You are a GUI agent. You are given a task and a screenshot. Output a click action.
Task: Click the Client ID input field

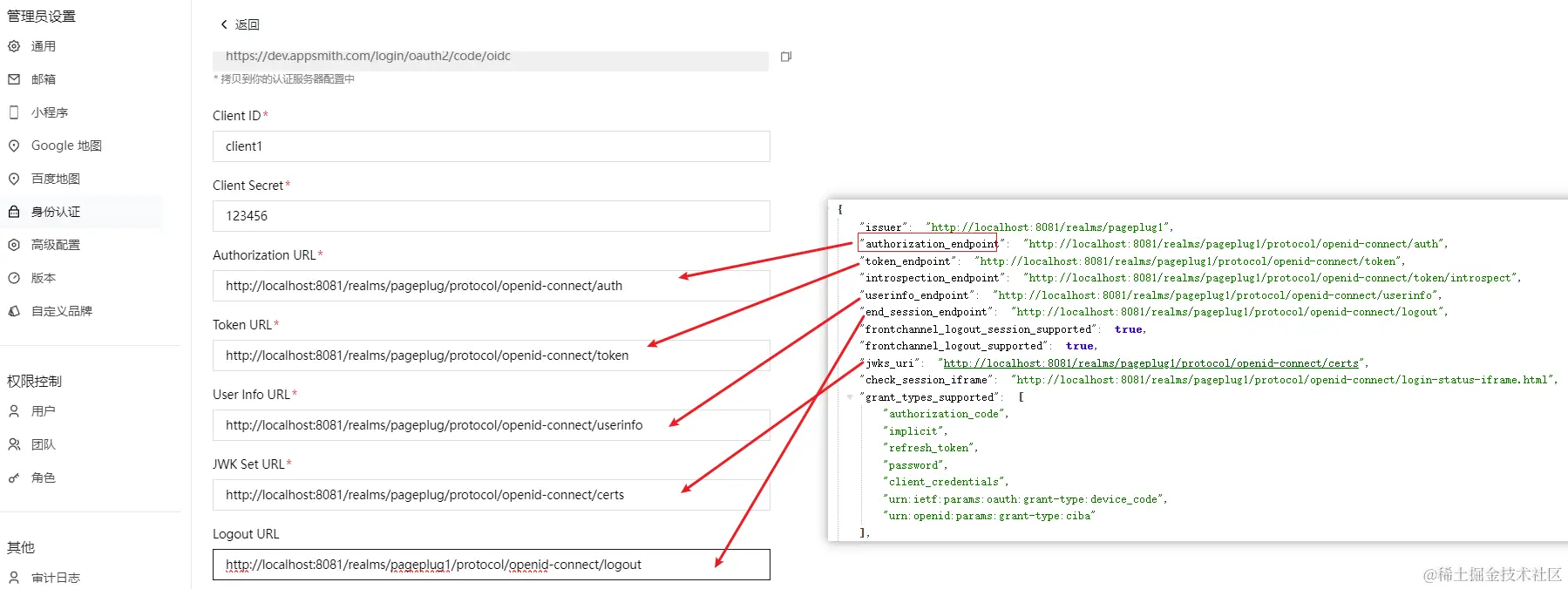491,146
